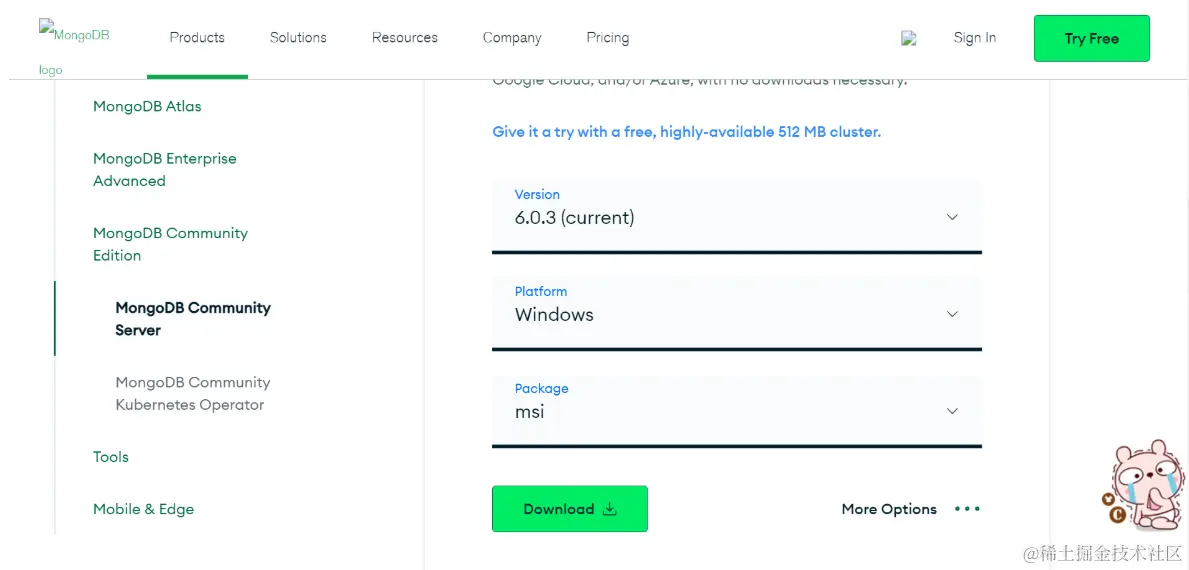The width and height of the screenshot is (1189, 570).
Task: Go to the Pricing page
Action: pyautogui.click(x=608, y=38)
